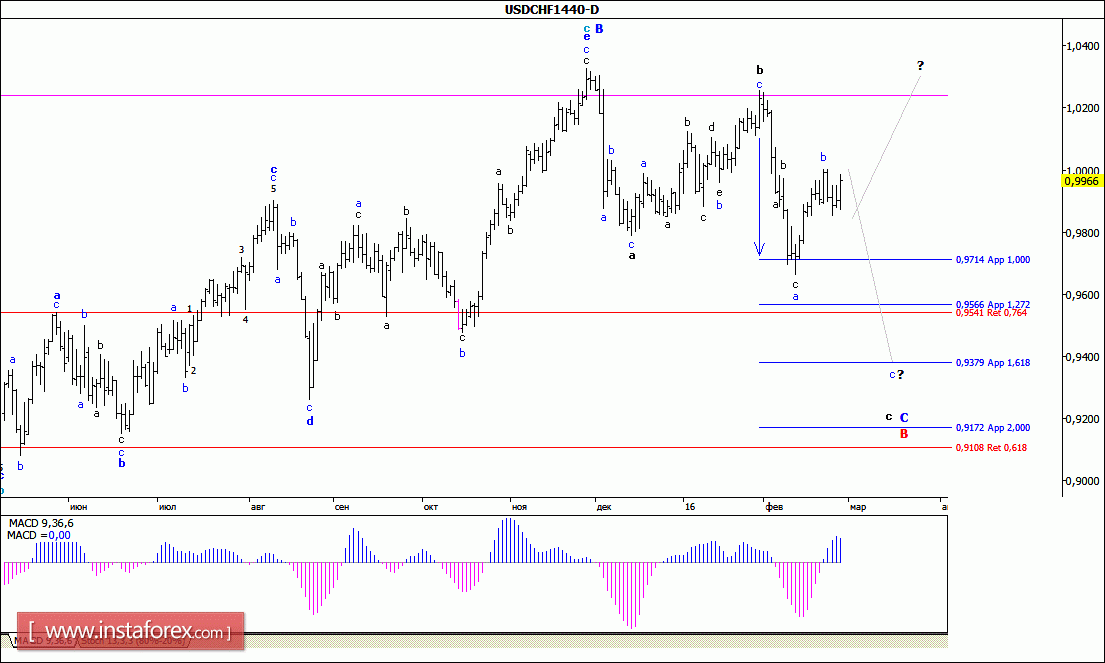
Task: Select the blue downward arrow on the chart
Action: coord(759,197)
